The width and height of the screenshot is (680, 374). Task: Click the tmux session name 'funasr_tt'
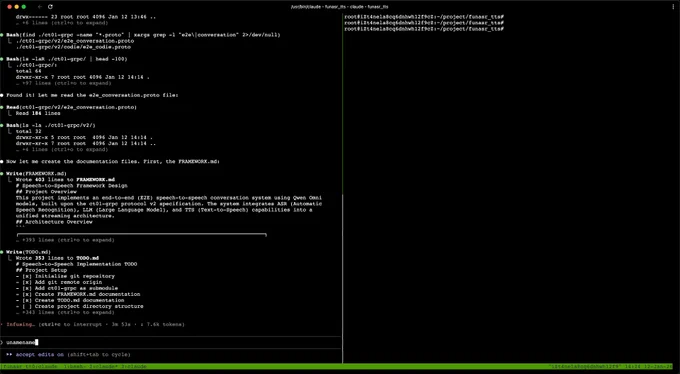pyautogui.click(x=15, y=367)
